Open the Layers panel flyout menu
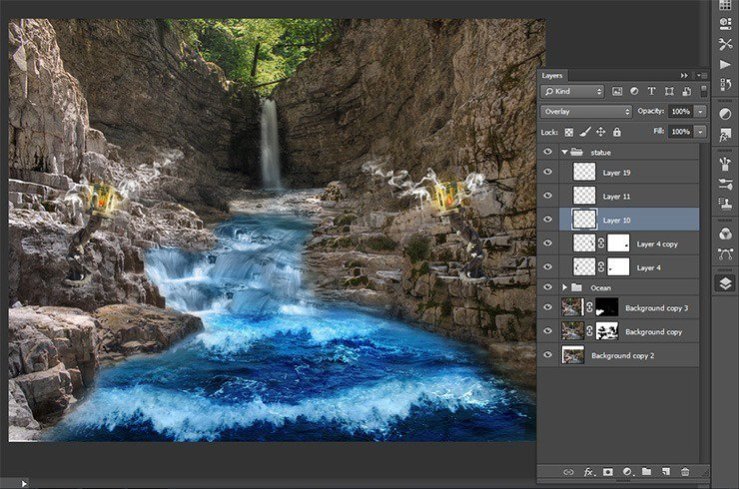 pyautogui.click(x=702, y=75)
